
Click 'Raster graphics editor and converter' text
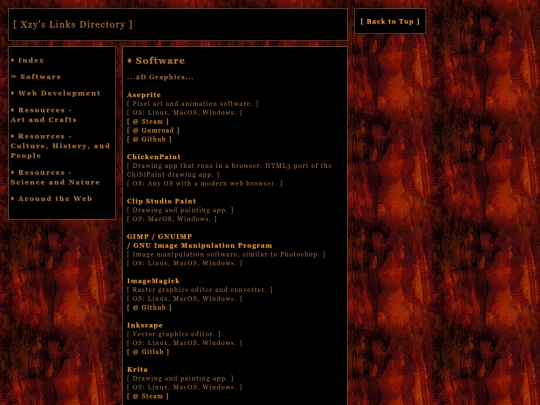200,290
